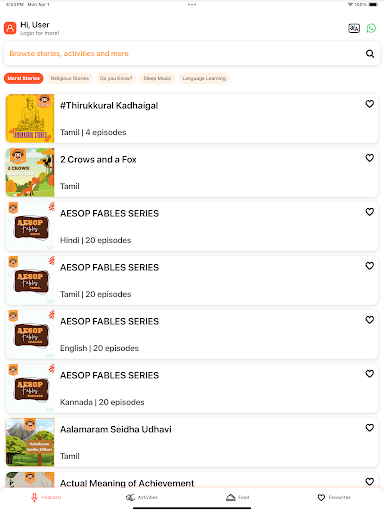This screenshot has height=512, width=384.
Task: Select the Religious Stories category chip
Action: click(x=70, y=78)
